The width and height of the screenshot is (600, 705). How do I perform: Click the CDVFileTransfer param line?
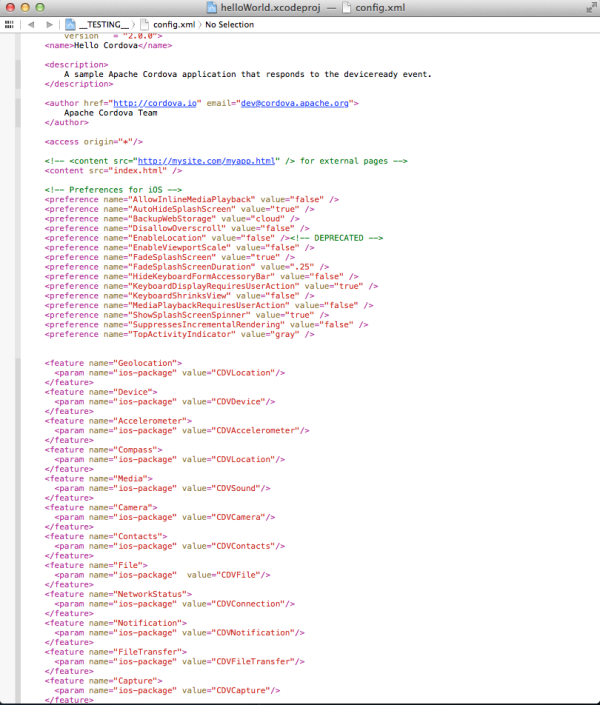[x=179, y=662]
